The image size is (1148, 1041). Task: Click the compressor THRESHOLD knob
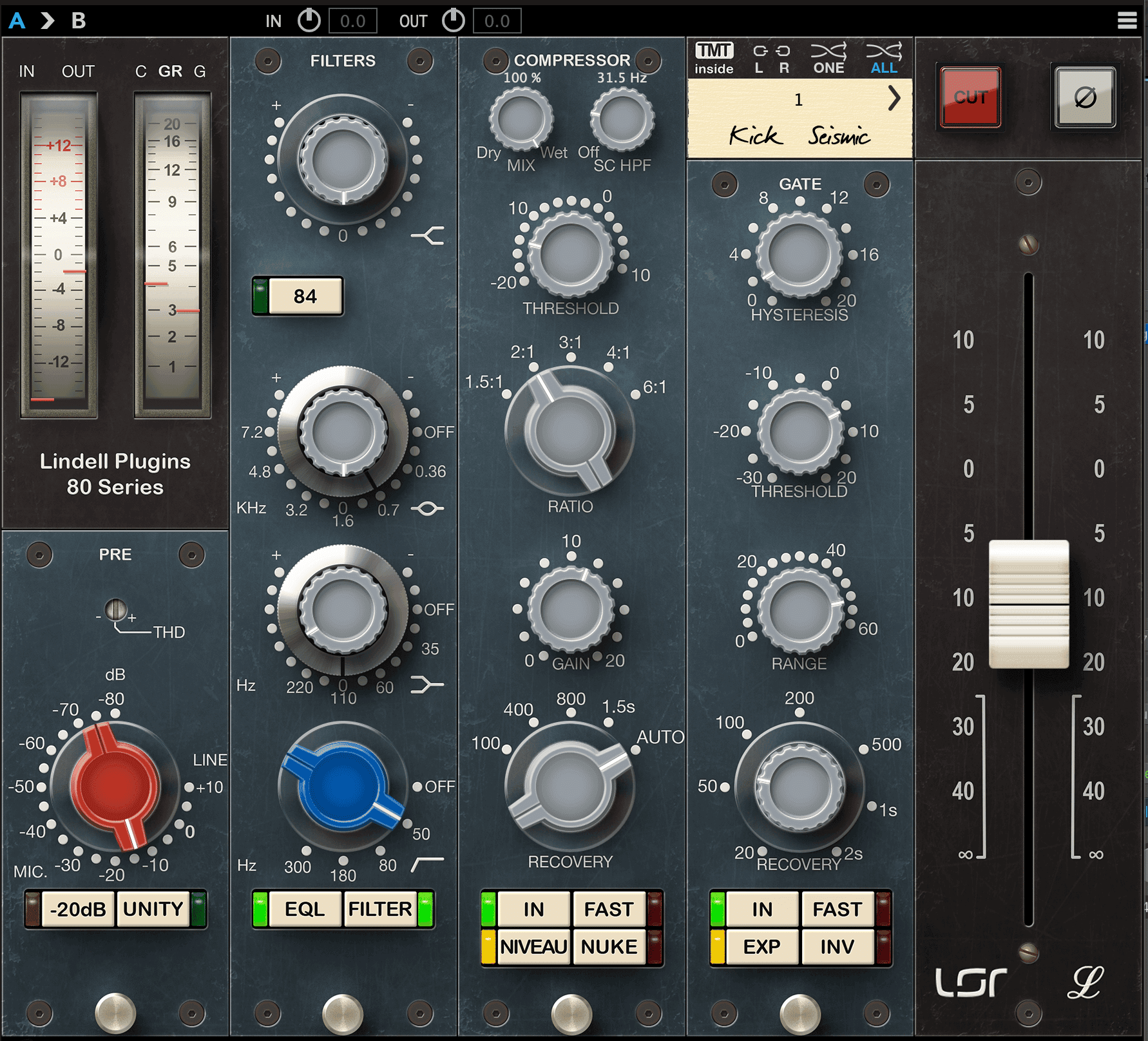tap(571, 254)
